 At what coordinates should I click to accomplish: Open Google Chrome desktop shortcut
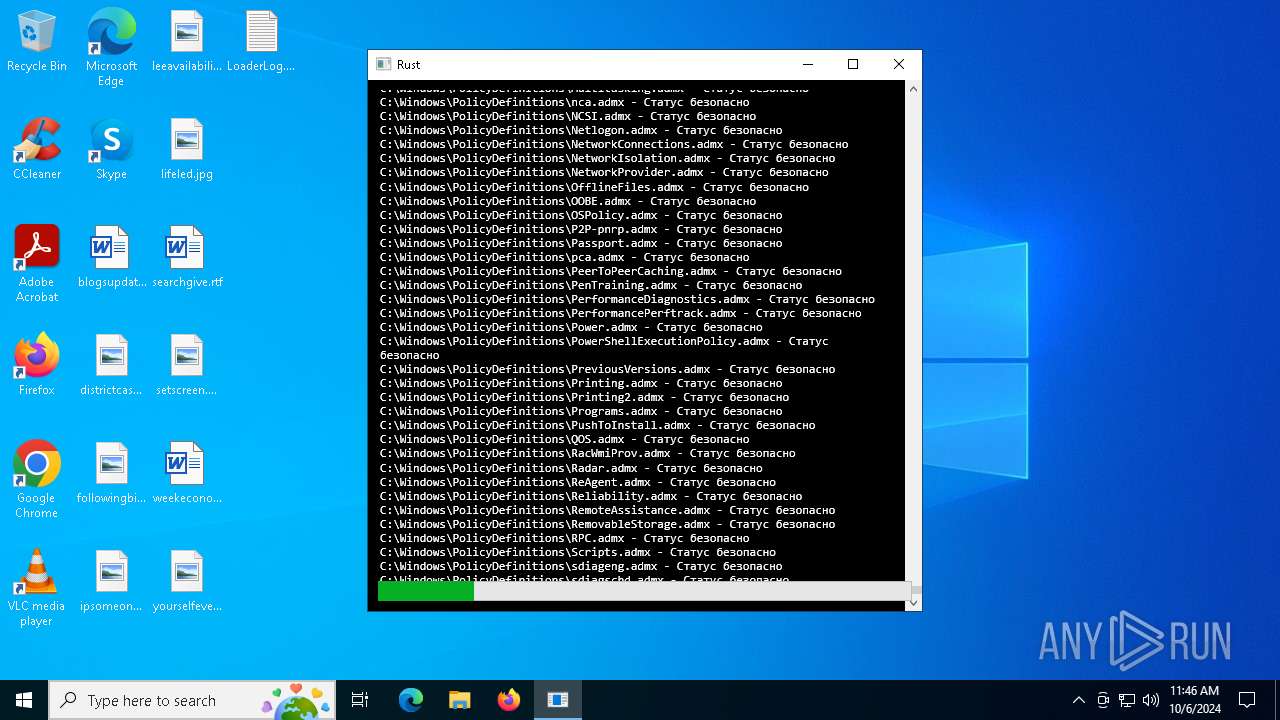click(37, 480)
